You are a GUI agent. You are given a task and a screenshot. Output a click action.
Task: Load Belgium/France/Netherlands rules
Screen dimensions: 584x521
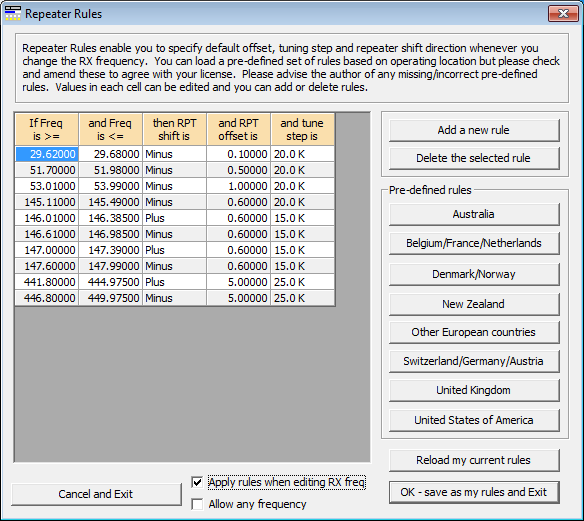pyautogui.click(x=474, y=244)
